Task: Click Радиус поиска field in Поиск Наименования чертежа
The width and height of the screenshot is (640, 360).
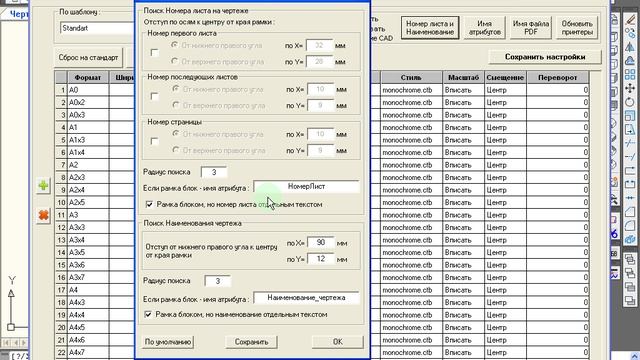Action: coord(218,281)
